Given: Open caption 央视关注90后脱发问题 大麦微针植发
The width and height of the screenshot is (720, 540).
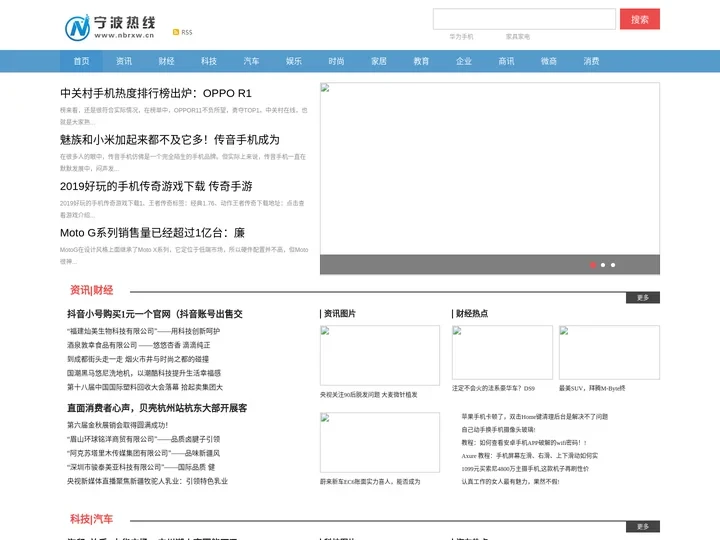Looking at the screenshot, I should pyautogui.click(x=369, y=394).
